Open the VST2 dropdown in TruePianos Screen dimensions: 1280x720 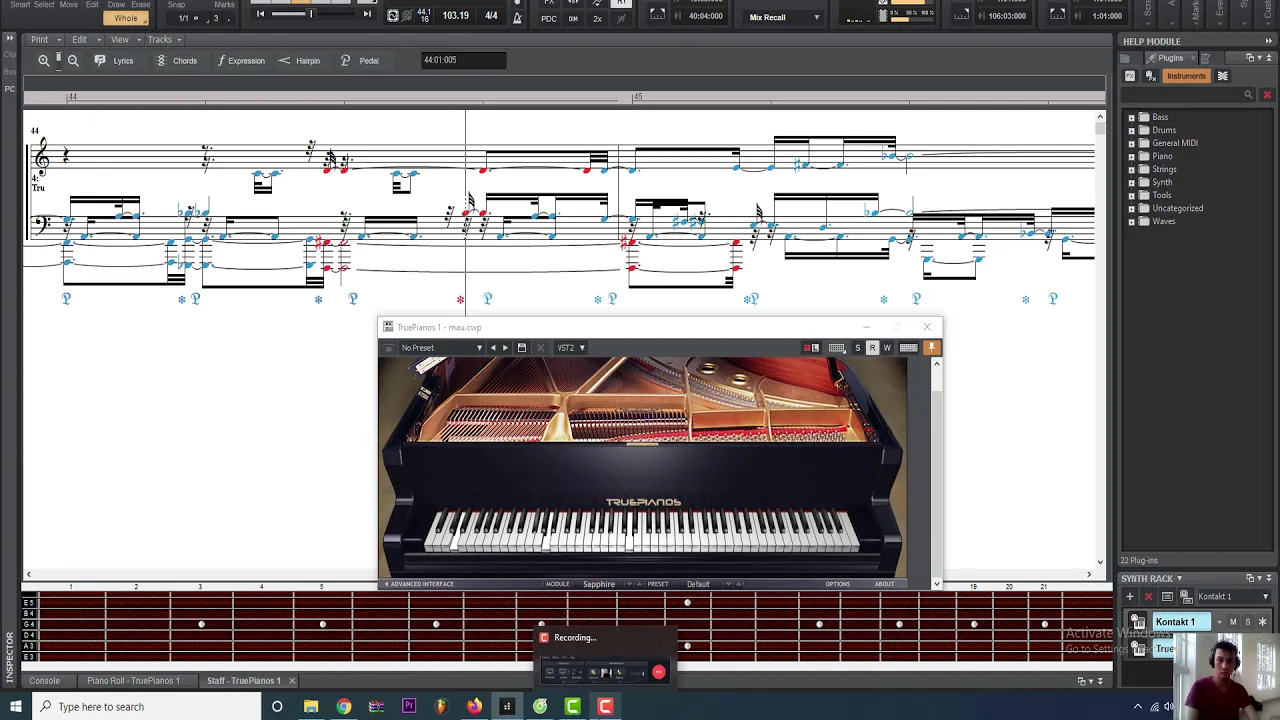click(x=571, y=348)
